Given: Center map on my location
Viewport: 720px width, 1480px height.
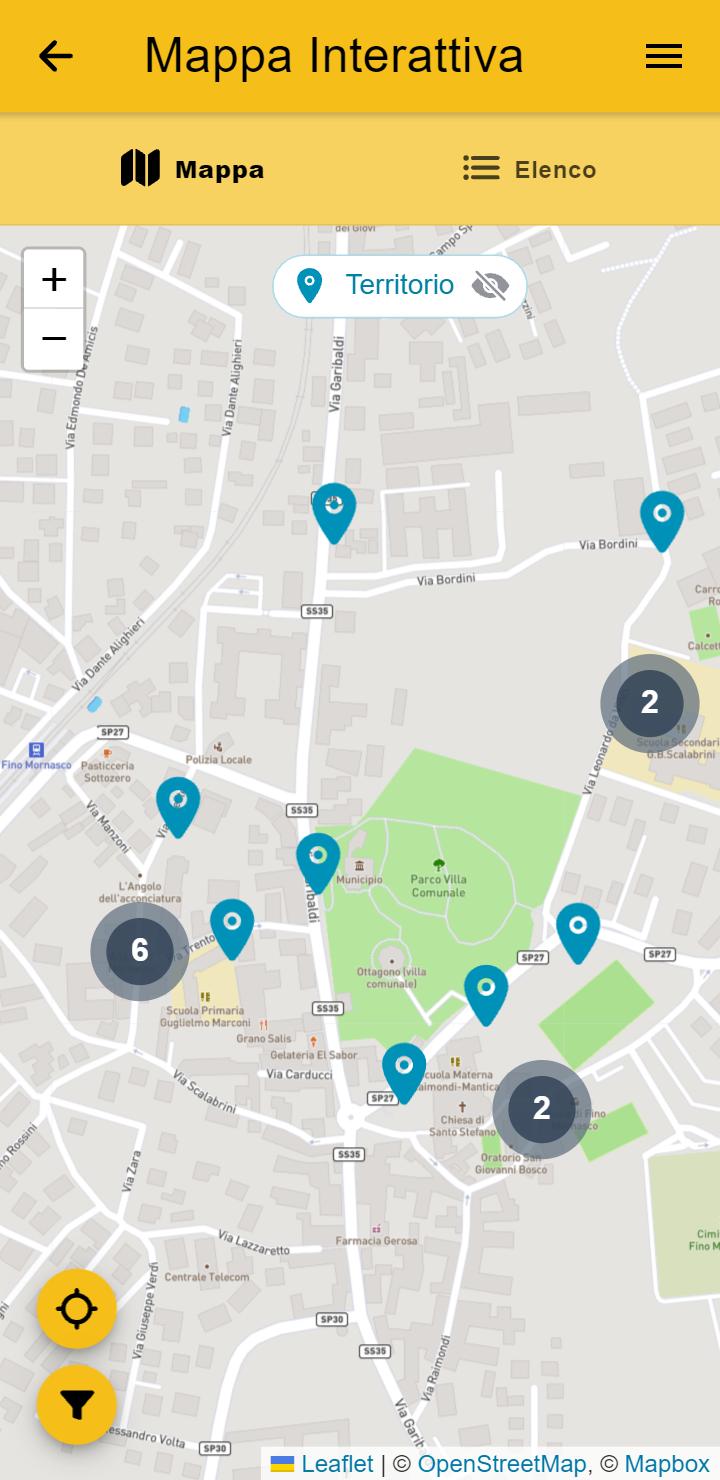Looking at the screenshot, I should click(77, 1308).
